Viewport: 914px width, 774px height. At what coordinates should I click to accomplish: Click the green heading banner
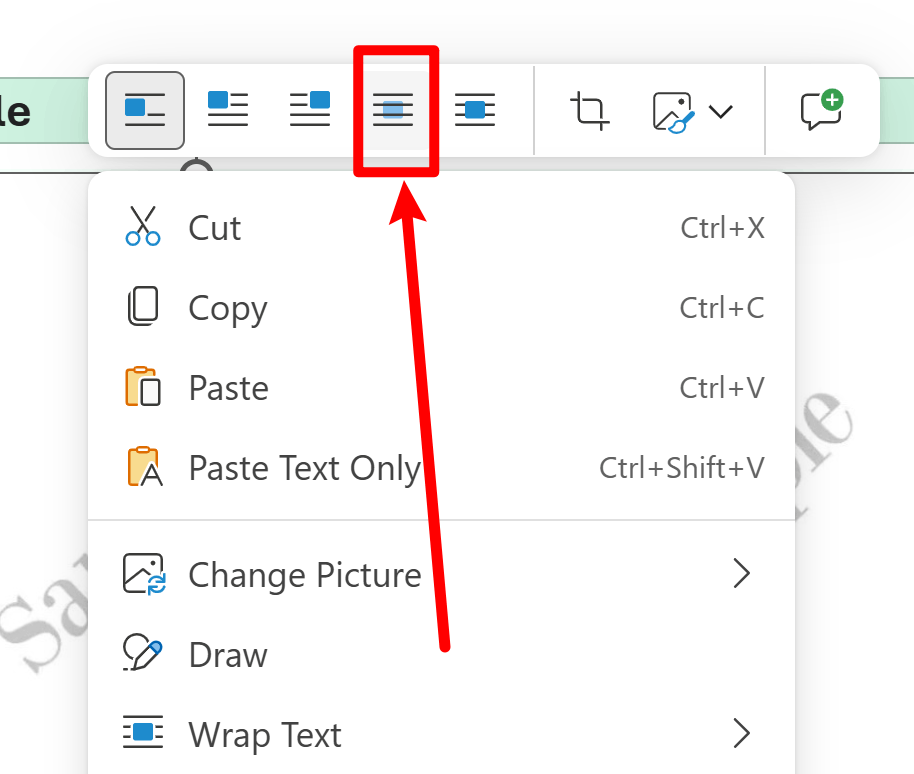[40, 110]
